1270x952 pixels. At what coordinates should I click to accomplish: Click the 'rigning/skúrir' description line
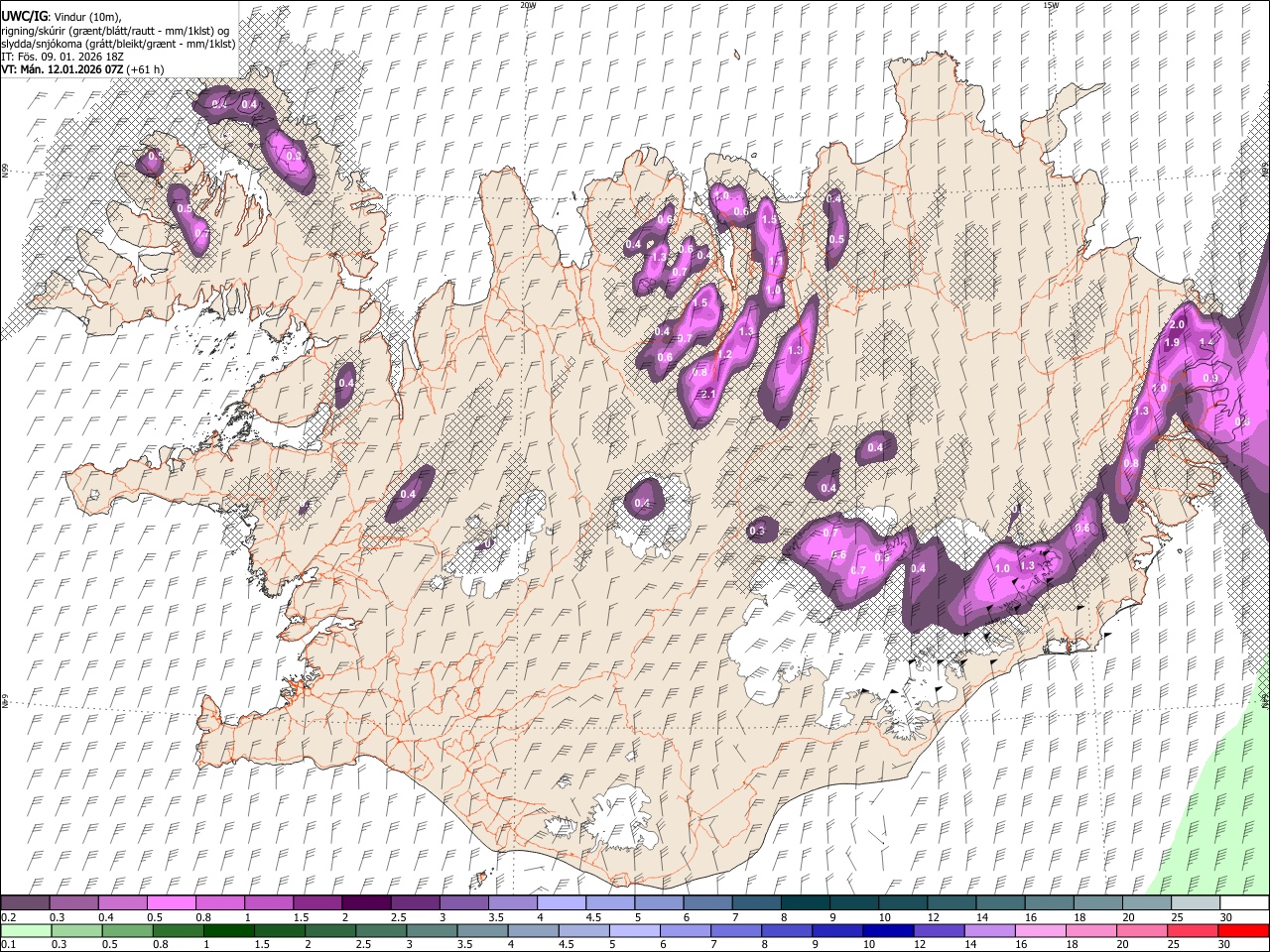[116, 31]
